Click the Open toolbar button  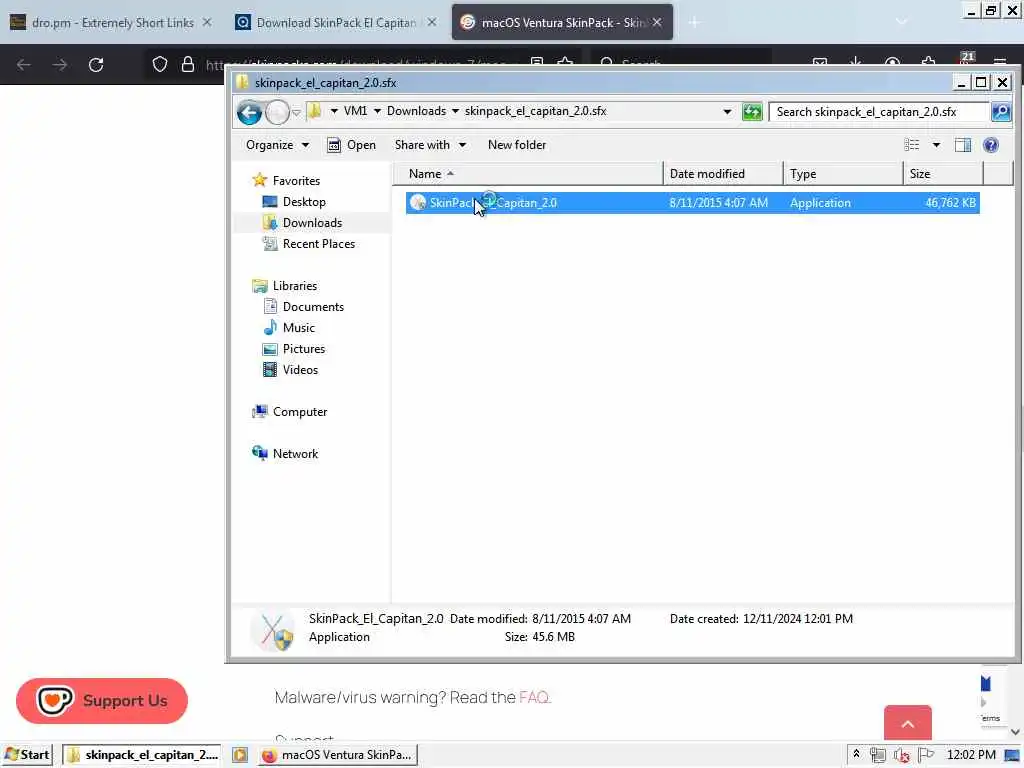351,145
